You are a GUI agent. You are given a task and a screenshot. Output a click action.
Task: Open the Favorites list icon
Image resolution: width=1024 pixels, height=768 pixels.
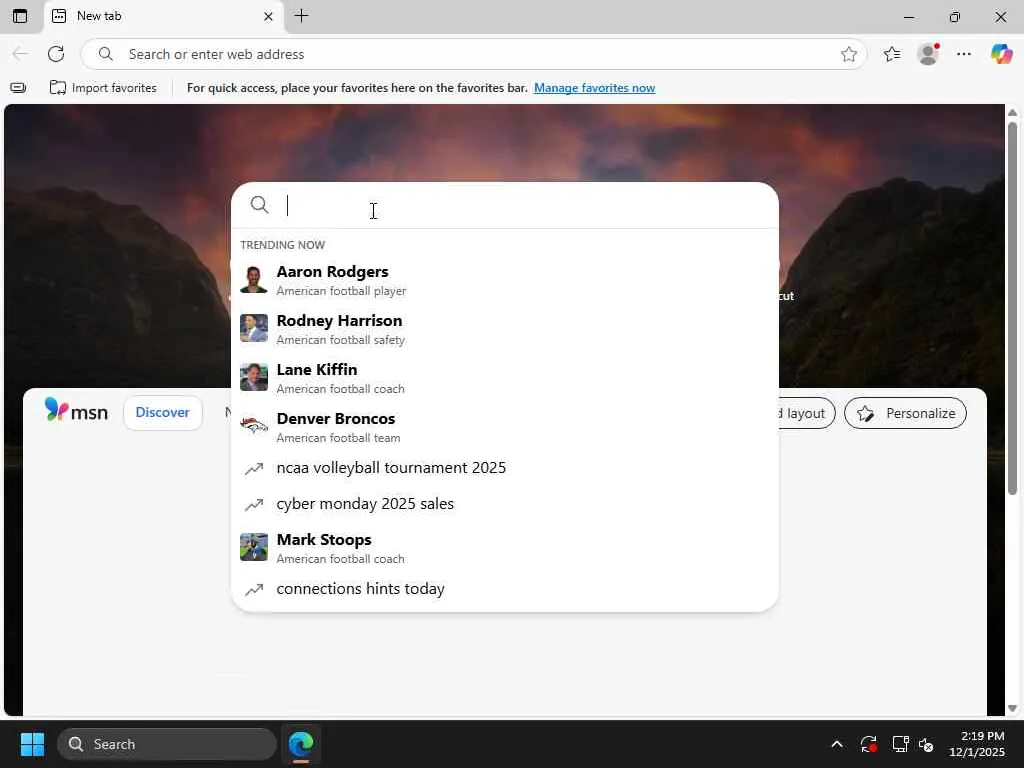click(892, 54)
